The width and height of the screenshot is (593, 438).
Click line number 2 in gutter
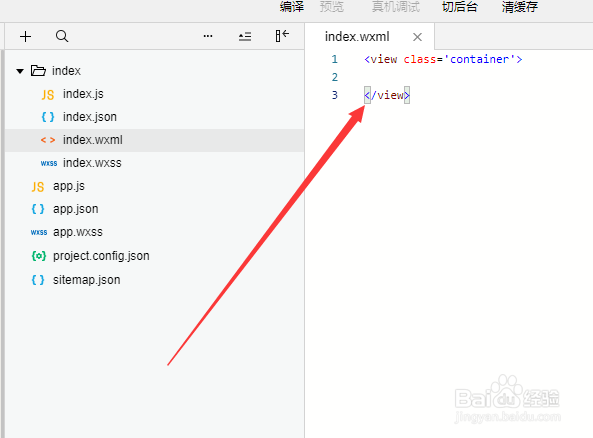pos(335,77)
